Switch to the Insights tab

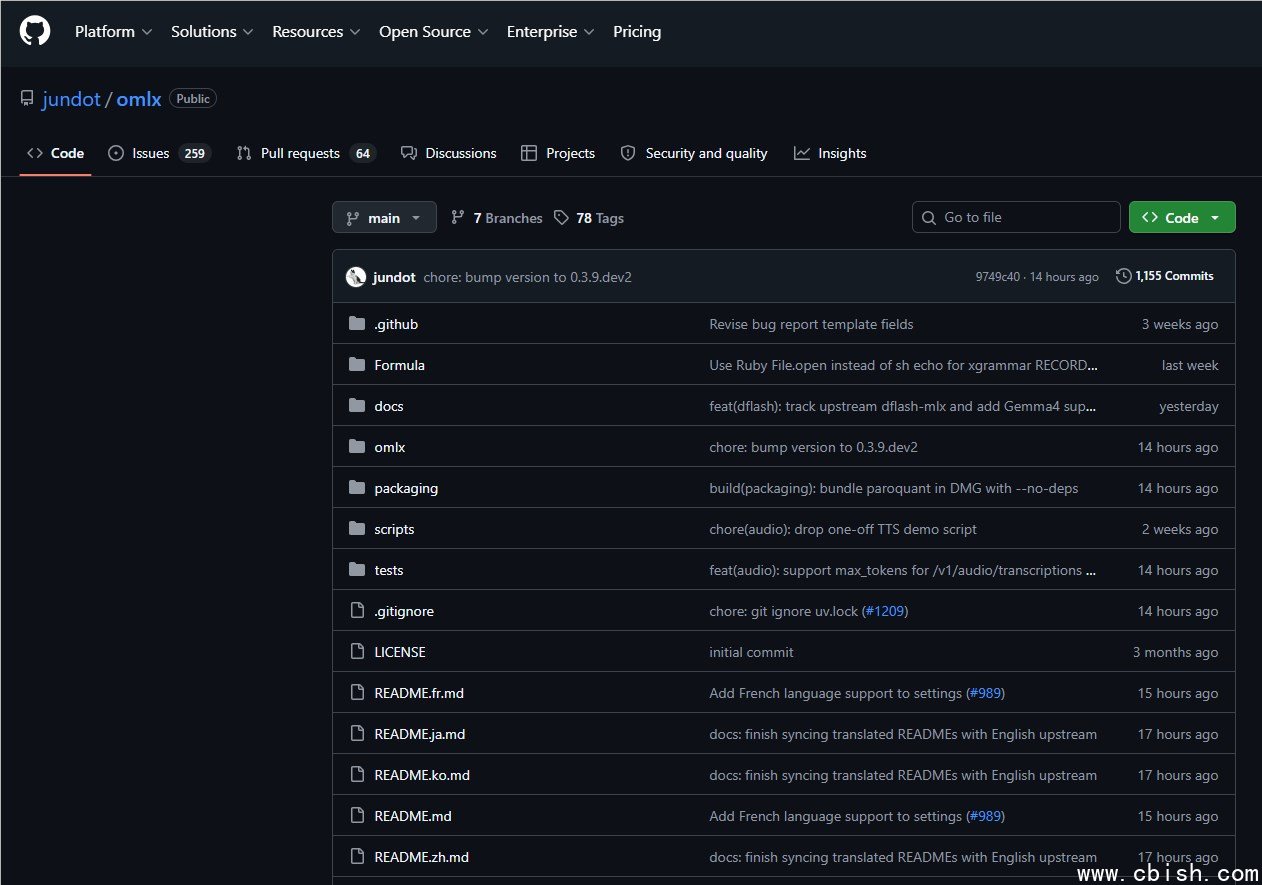(x=830, y=153)
